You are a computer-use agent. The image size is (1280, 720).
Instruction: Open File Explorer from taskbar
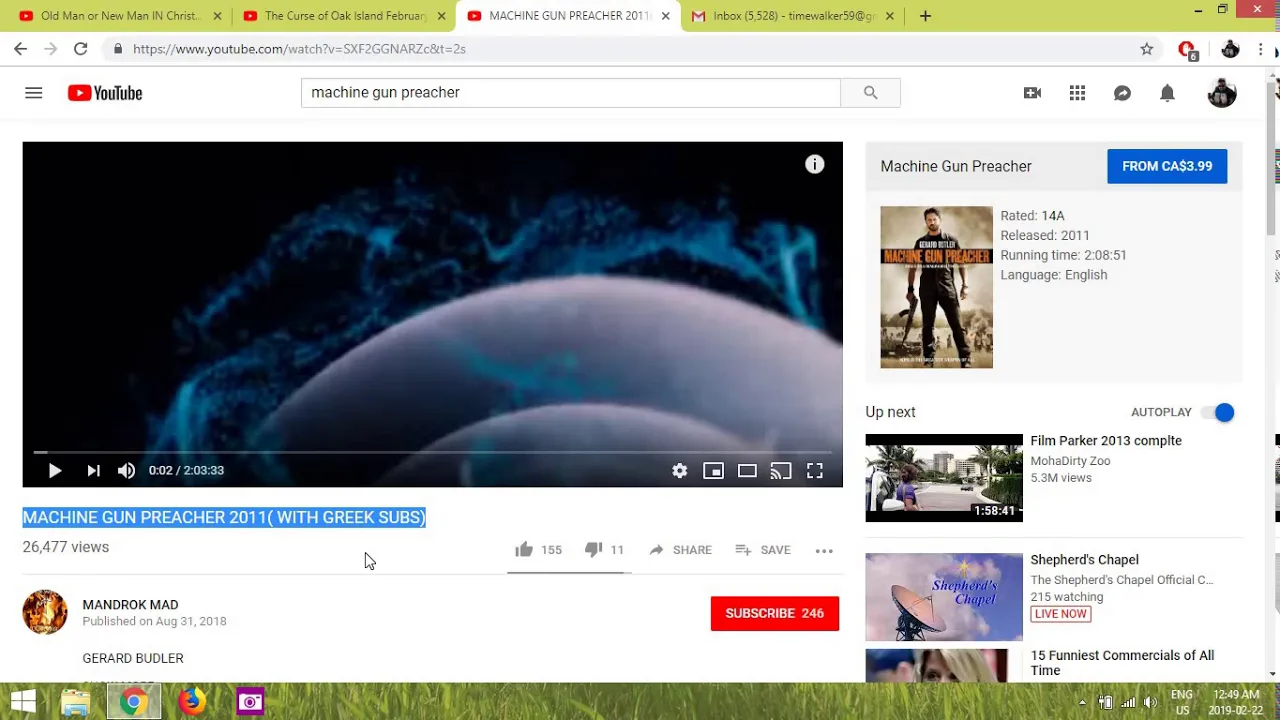(x=76, y=702)
